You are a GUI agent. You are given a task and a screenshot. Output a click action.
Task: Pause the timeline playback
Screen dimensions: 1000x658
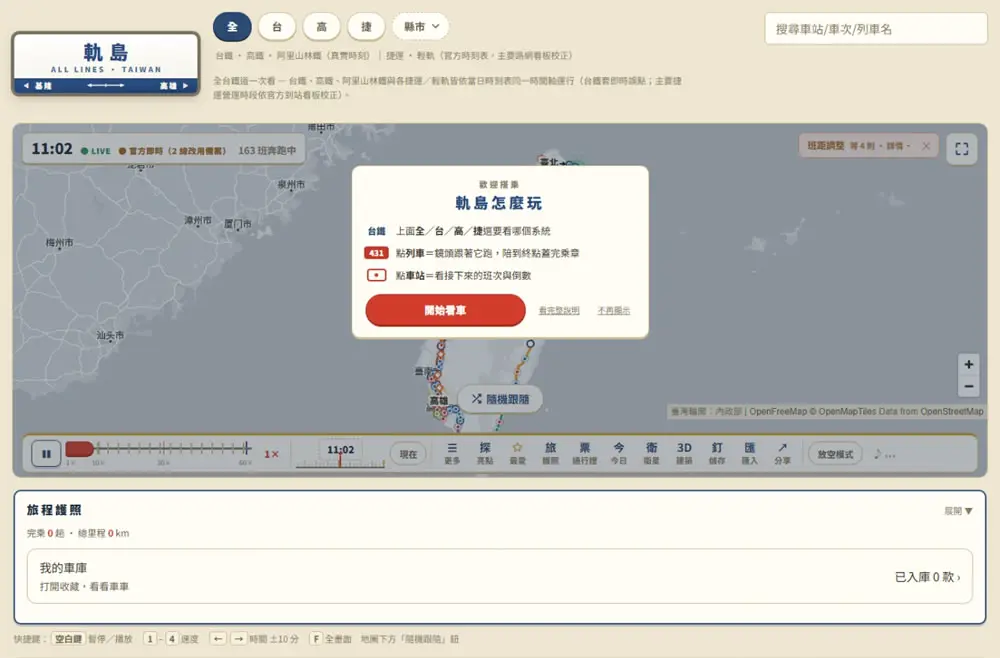tap(46, 454)
